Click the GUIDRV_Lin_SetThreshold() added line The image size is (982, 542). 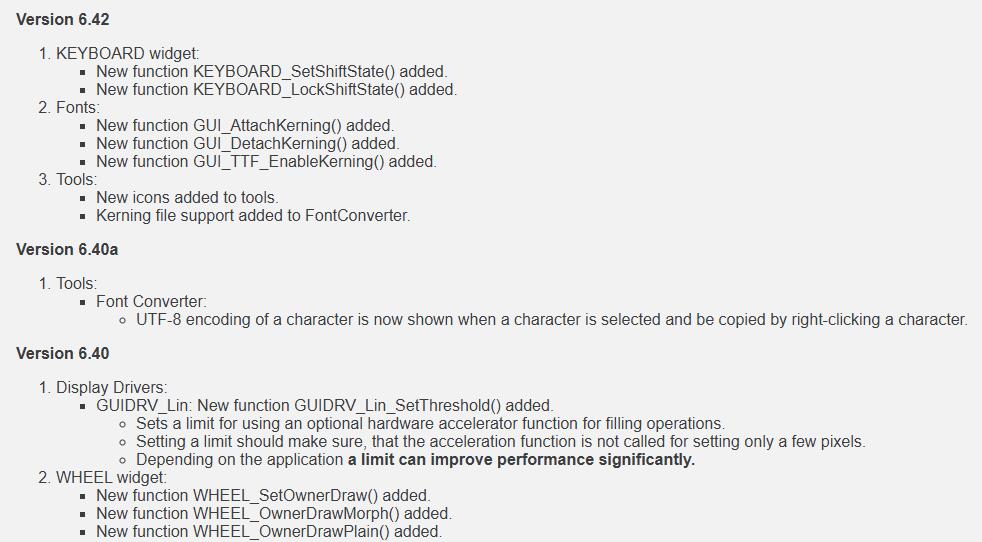(x=324, y=405)
